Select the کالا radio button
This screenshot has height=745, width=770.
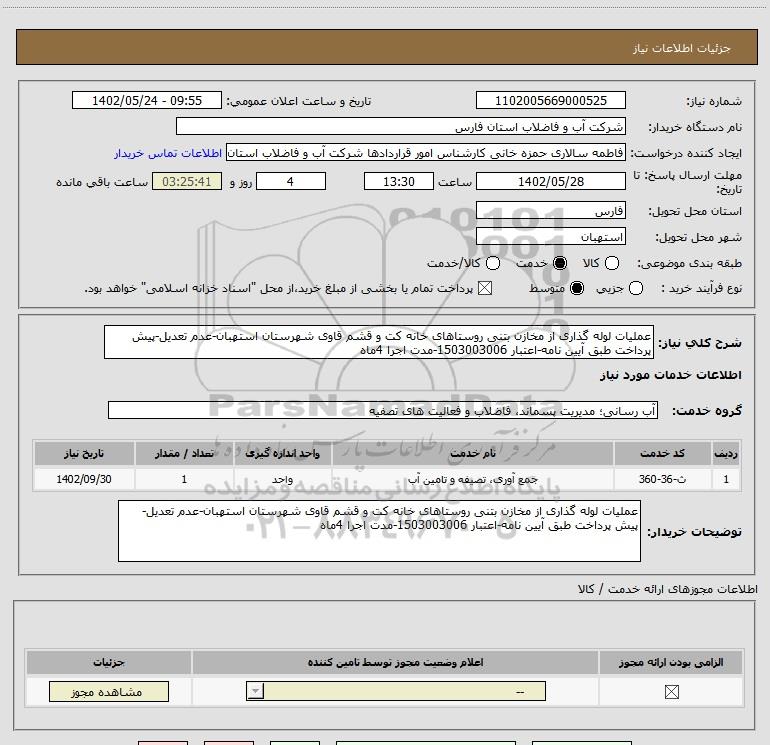612,263
